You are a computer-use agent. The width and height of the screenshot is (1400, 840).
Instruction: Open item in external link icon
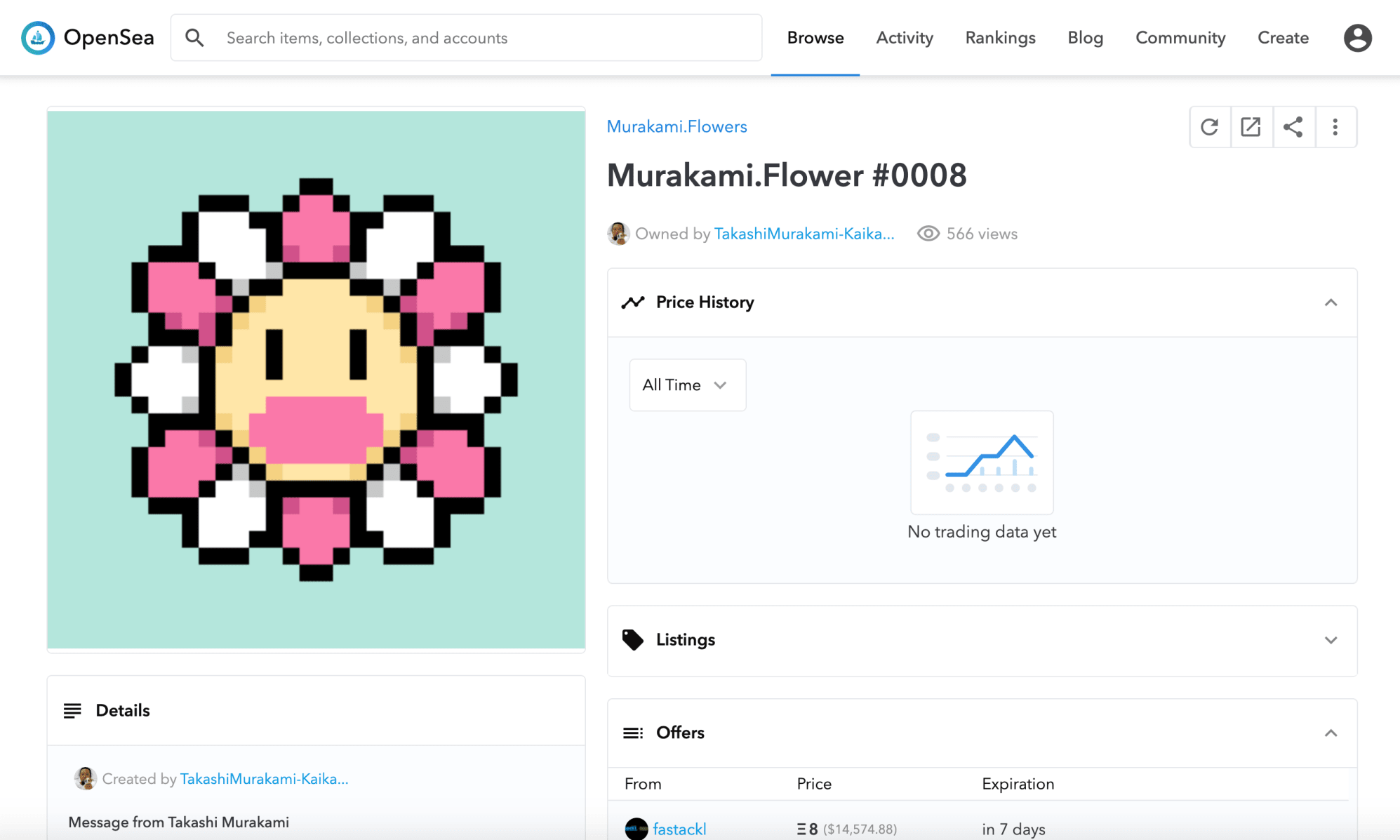(x=1251, y=127)
